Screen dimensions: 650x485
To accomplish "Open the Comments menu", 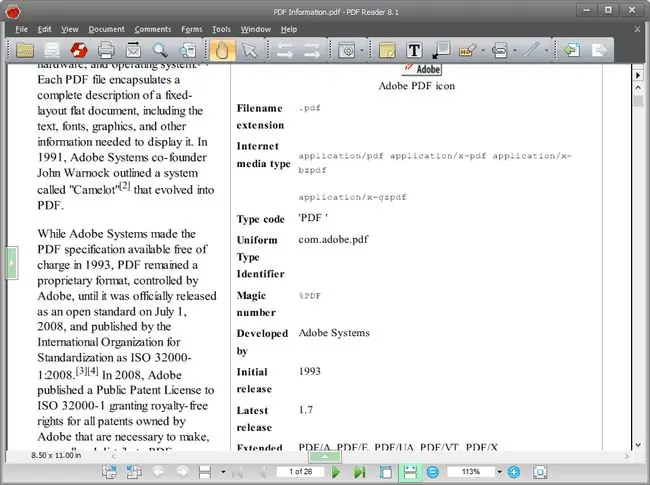I will point(153,29).
